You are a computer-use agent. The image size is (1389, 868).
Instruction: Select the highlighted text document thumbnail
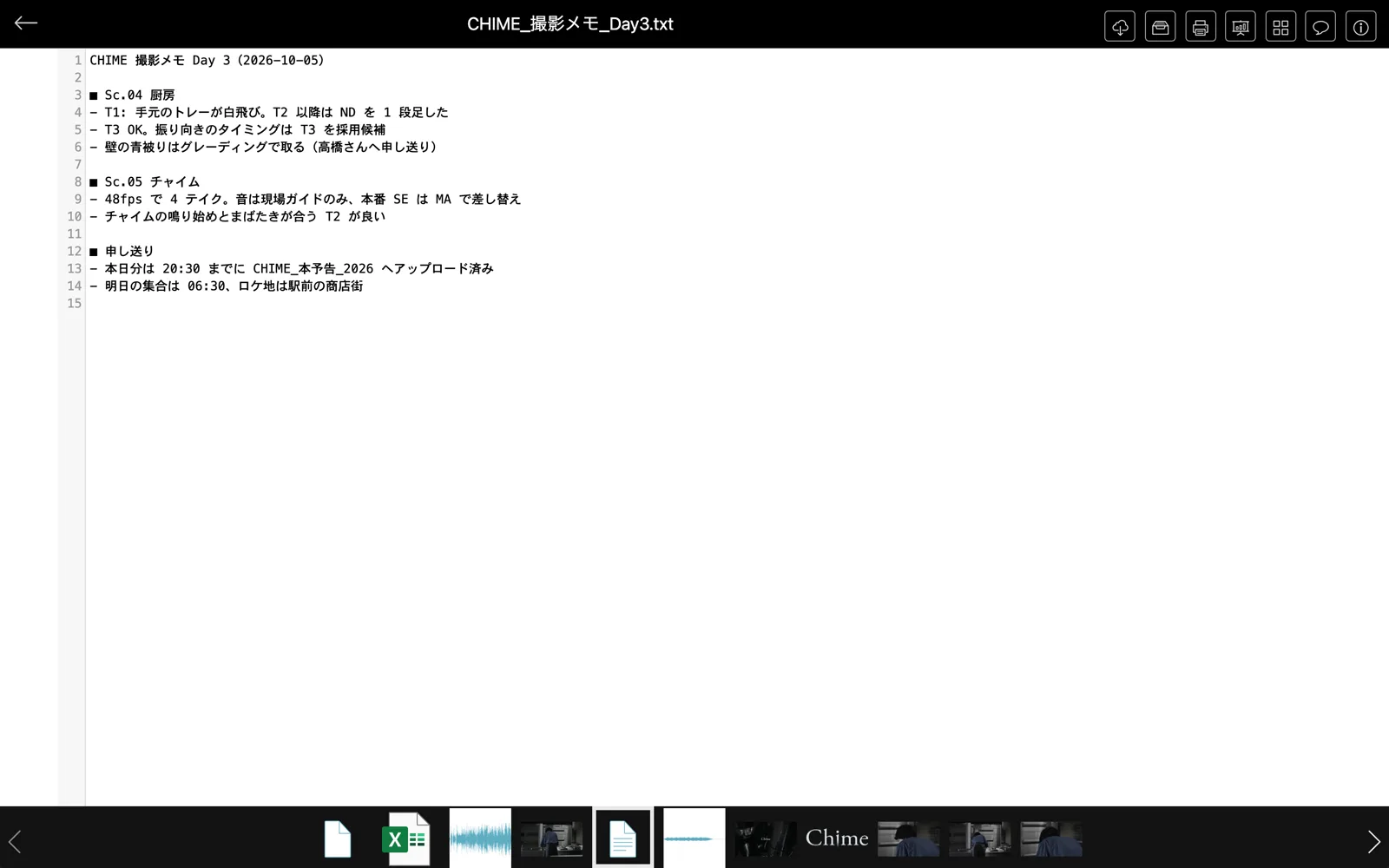pyautogui.click(x=622, y=838)
